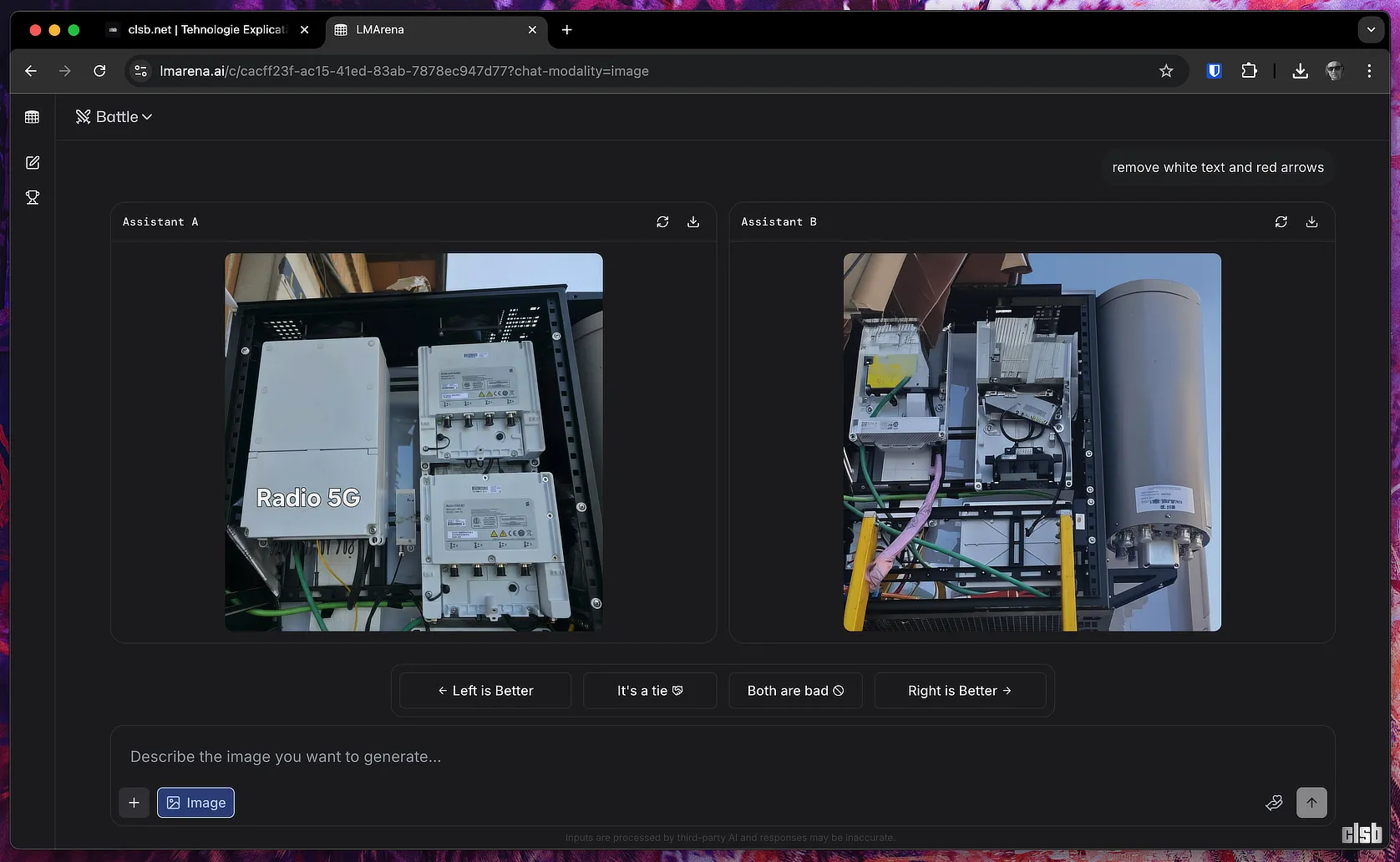Open Assistant B's generated image
Image resolution: width=1400 pixels, height=862 pixels.
click(x=1032, y=442)
